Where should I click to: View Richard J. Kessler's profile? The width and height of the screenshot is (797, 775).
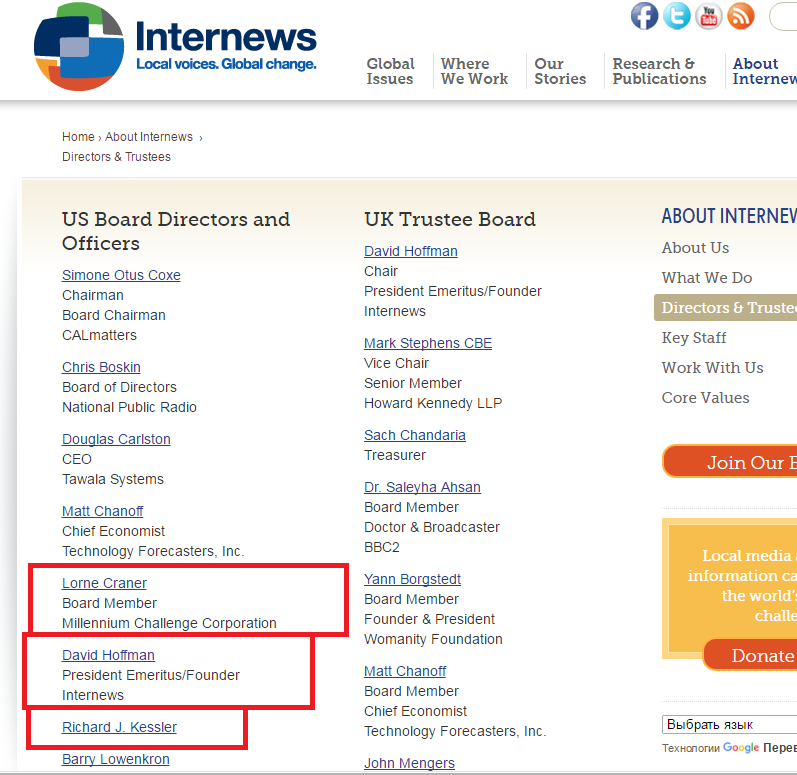coord(119,727)
